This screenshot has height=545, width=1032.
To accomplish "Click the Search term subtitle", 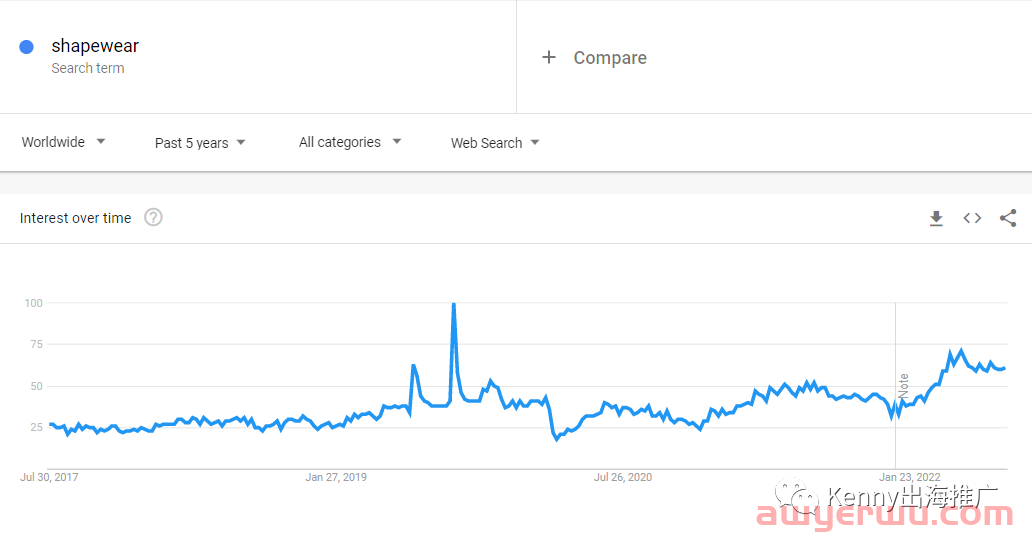I will pos(88,68).
